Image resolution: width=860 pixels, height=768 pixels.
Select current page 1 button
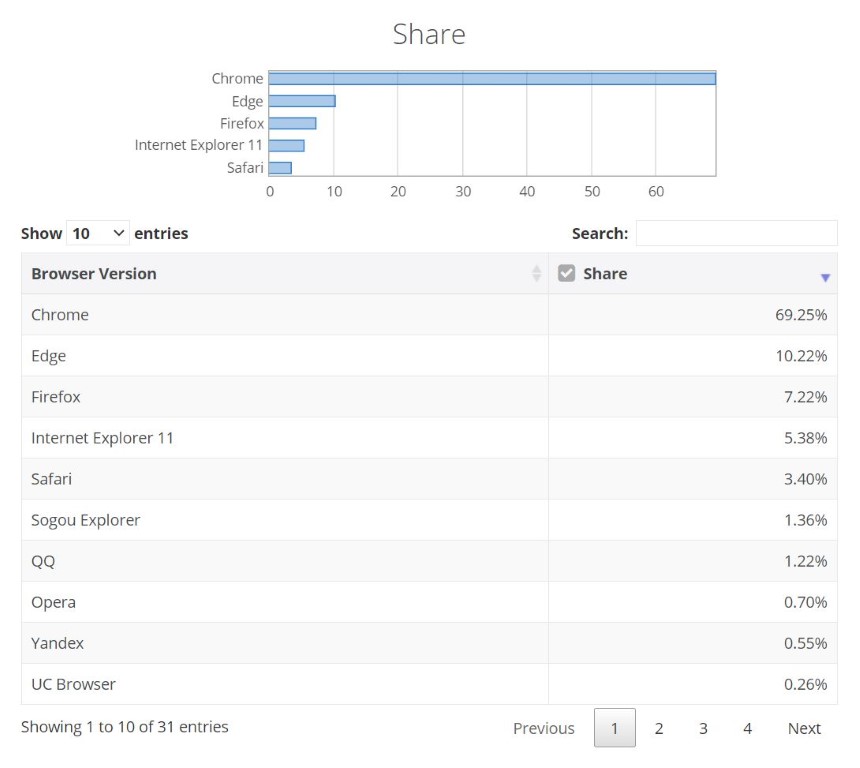[614, 728]
